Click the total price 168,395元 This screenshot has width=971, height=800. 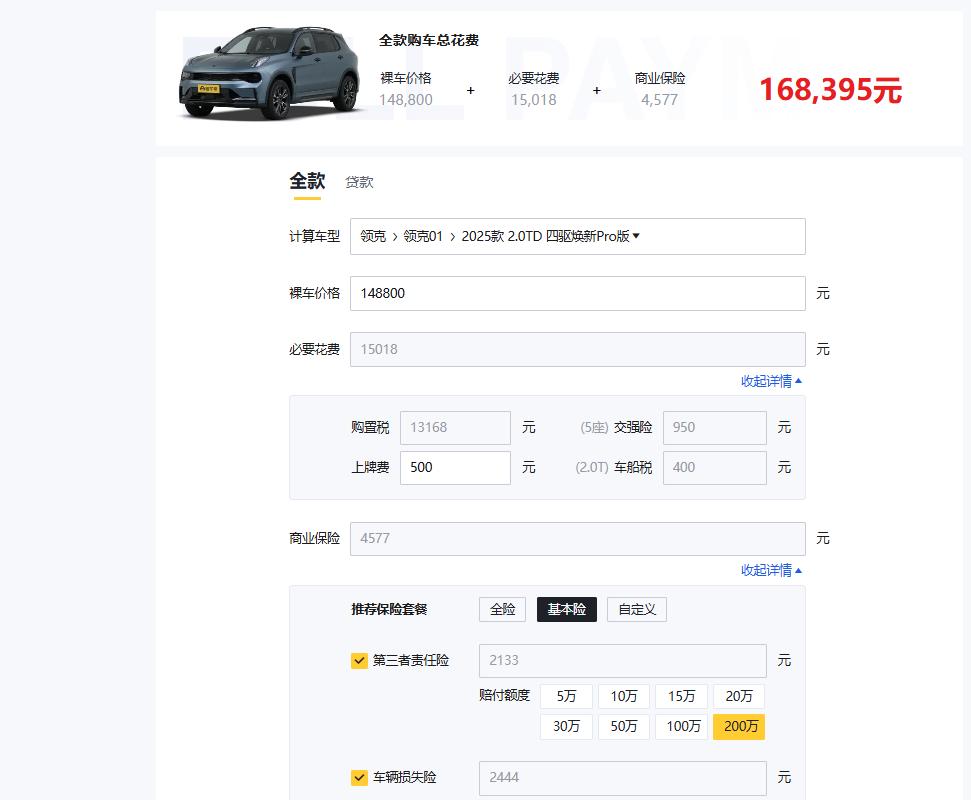click(830, 90)
